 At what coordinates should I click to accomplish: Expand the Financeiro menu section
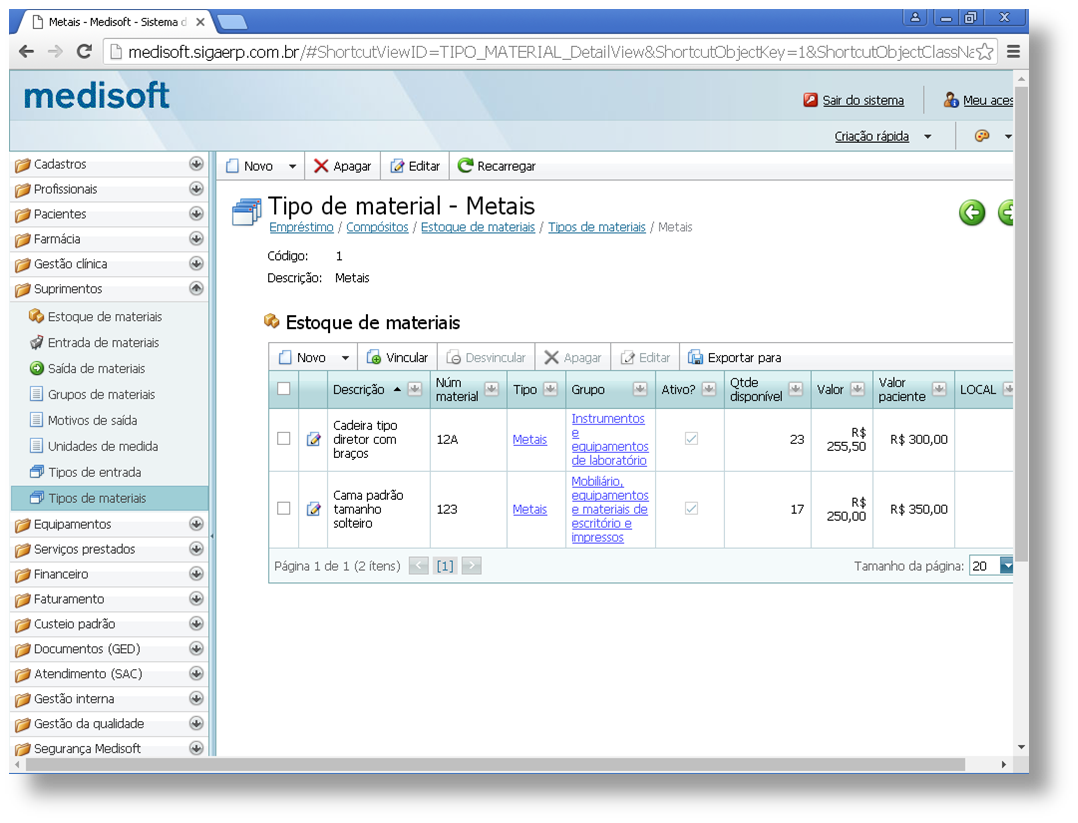[x=196, y=573]
